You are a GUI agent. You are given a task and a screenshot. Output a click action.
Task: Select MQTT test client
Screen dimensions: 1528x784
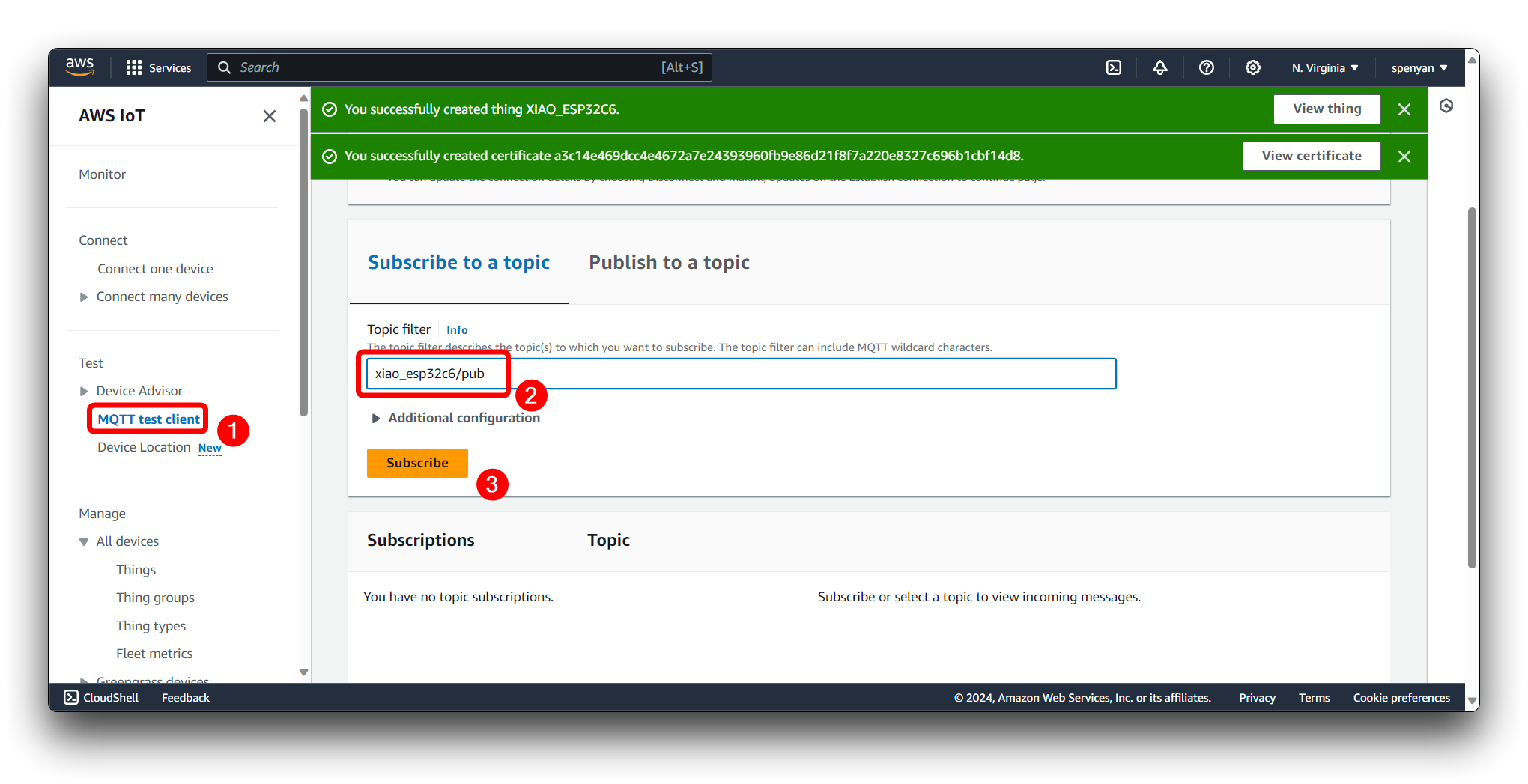[148, 419]
